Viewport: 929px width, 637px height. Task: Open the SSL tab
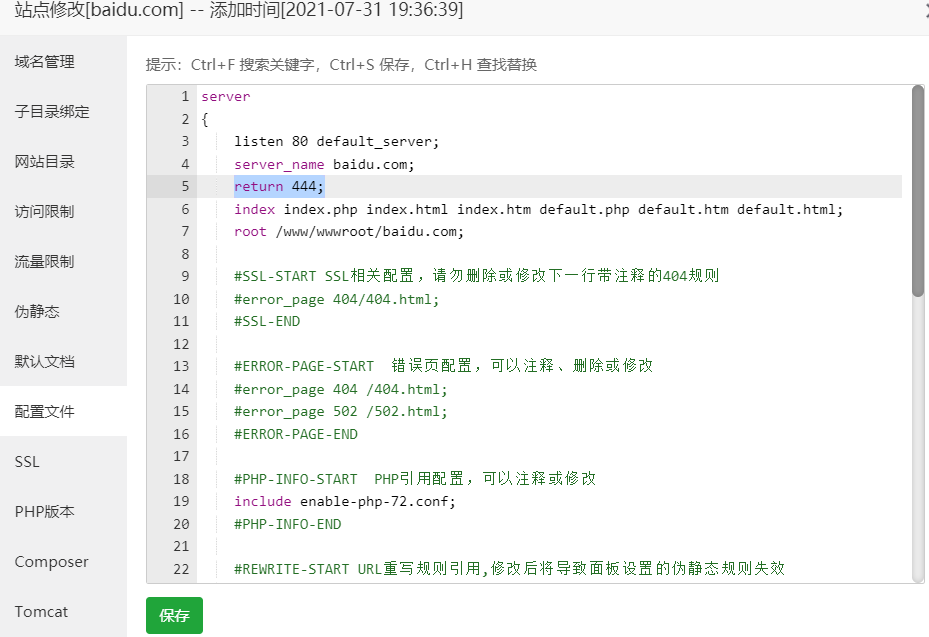coord(27,462)
